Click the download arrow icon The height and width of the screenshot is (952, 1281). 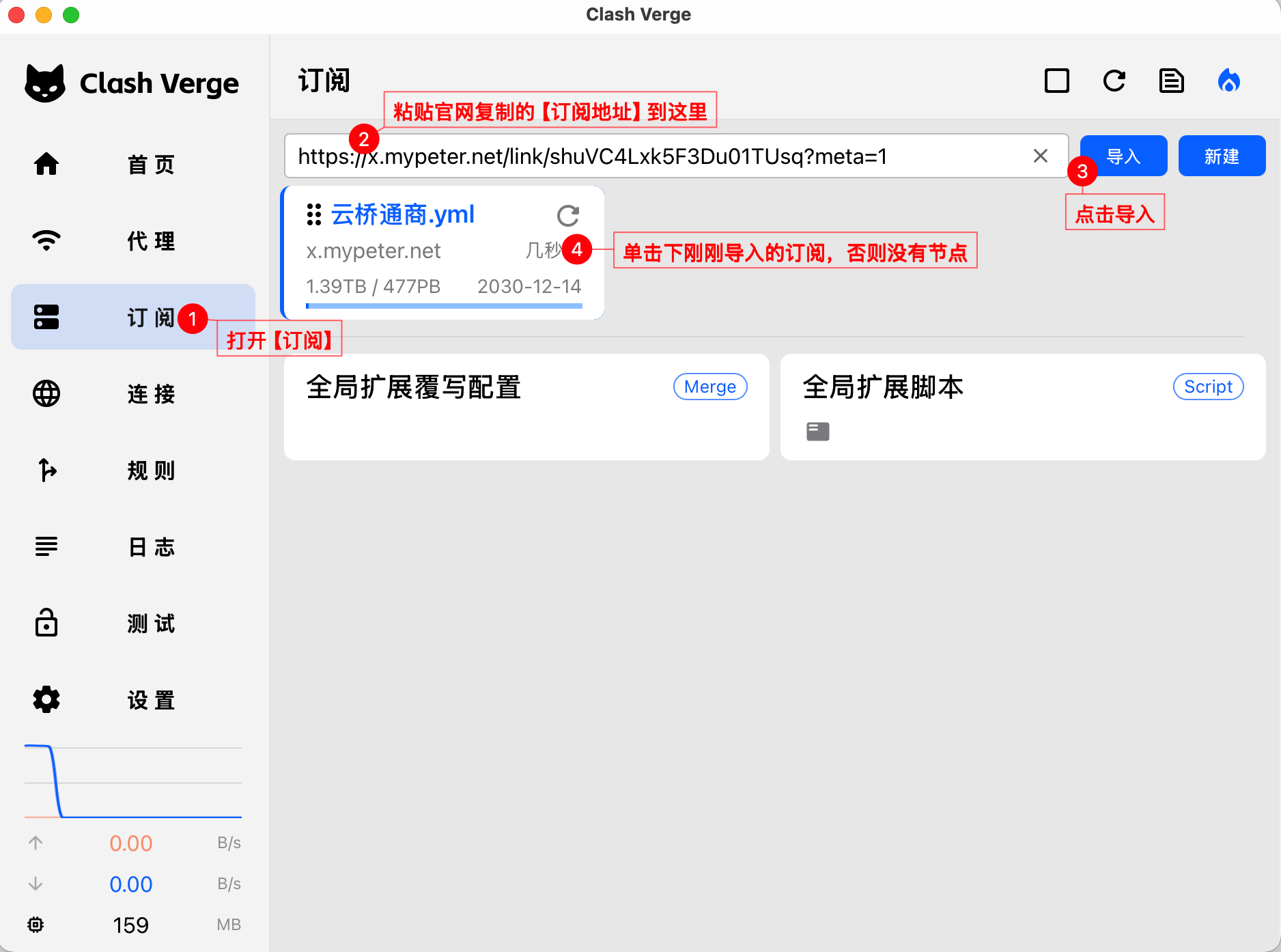(36, 884)
